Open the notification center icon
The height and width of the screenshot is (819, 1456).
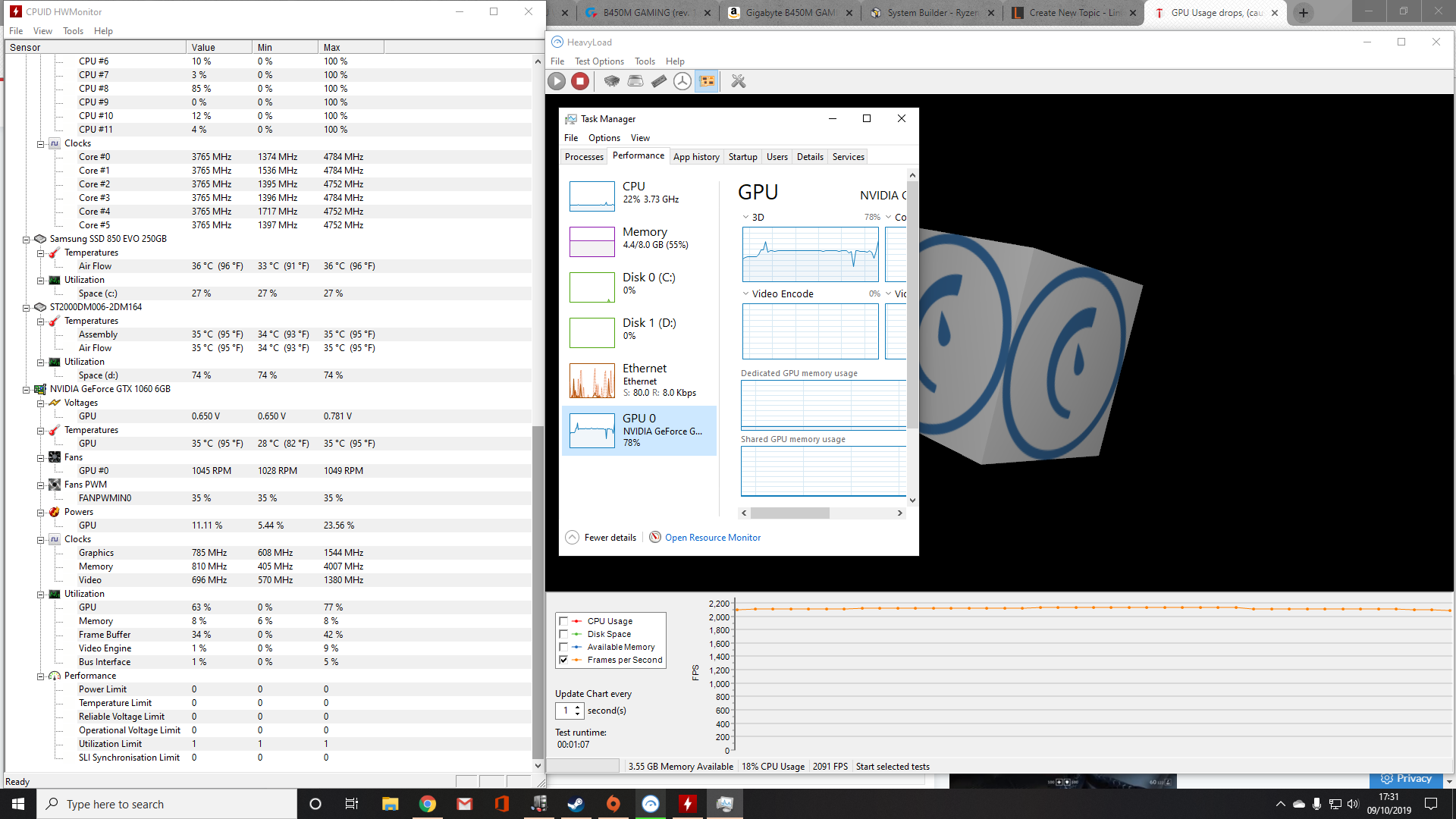tap(1431, 804)
